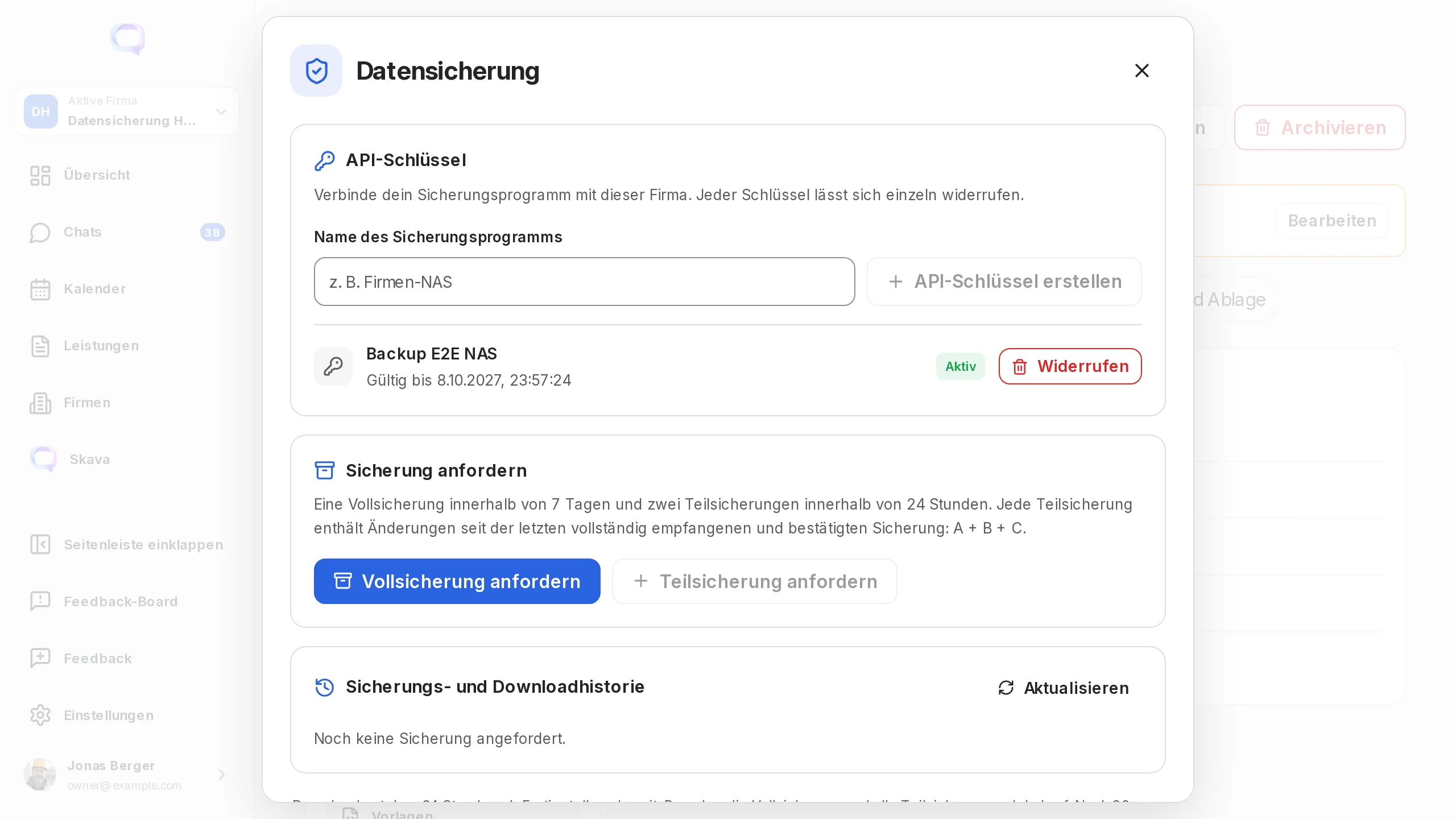This screenshot has height=819, width=1456.
Task: Click the Gültig bis 8.10.2027 expiry text
Action: [469, 380]
